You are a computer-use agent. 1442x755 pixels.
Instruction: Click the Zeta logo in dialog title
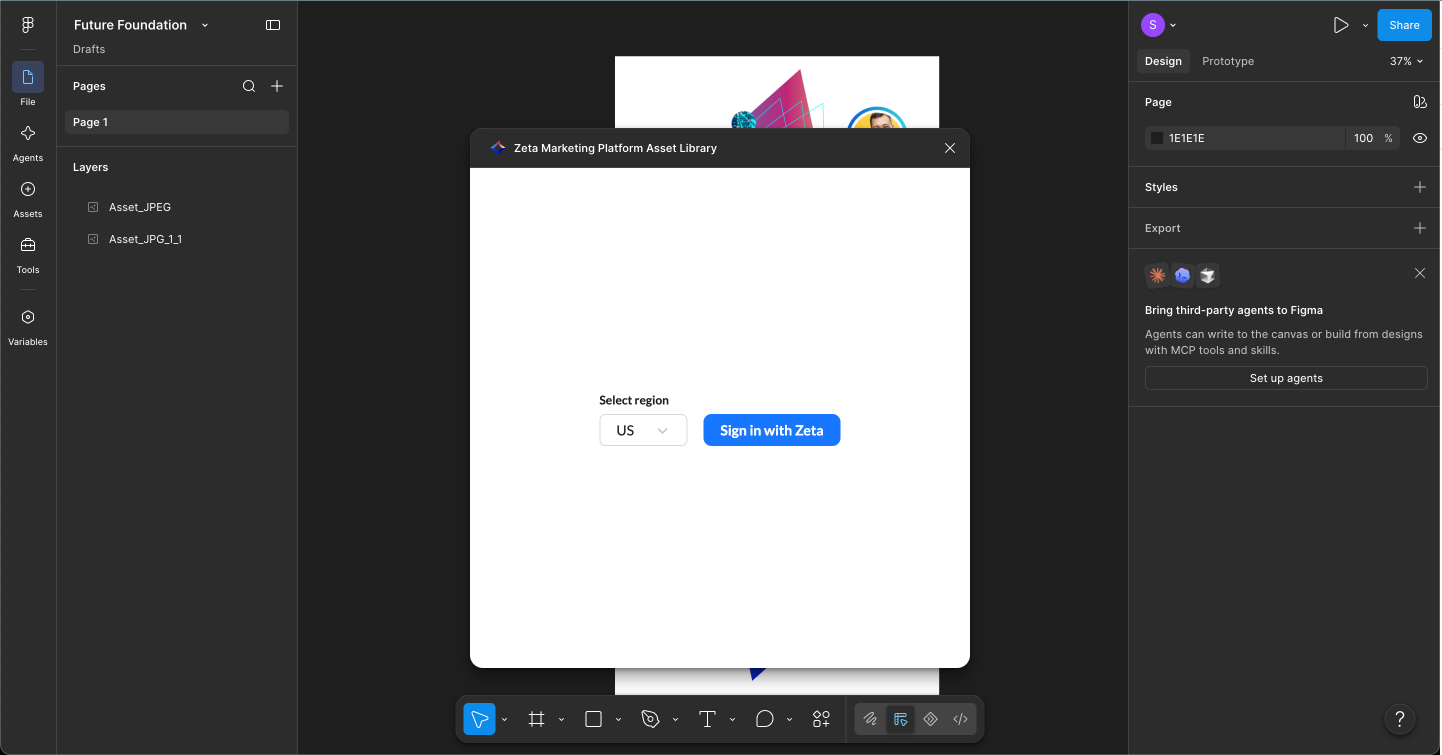pyautogui.click(x=498, y=148)
